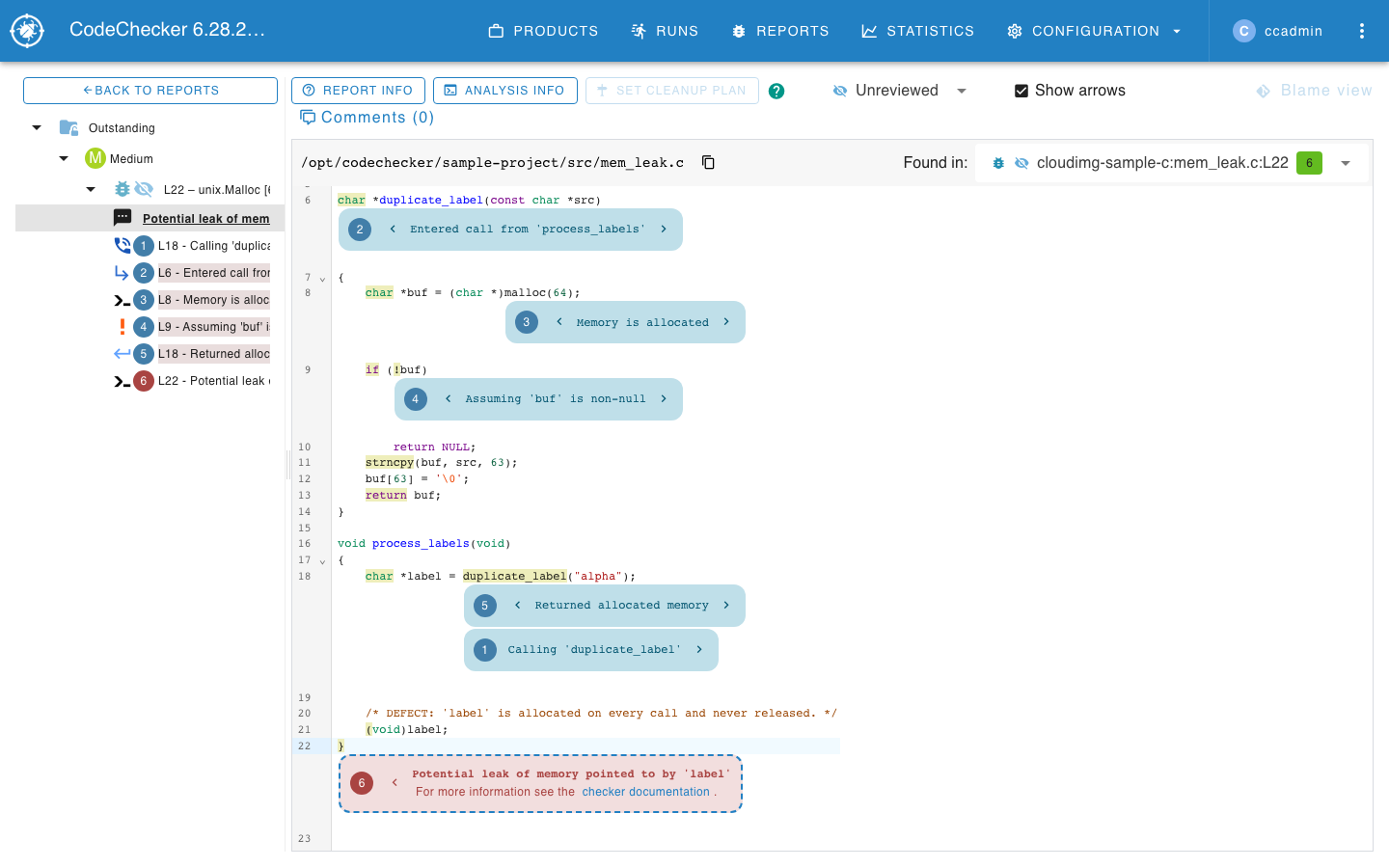This screenshot has width=1389, height=868.
Task: Select step 4 L9 Assuming 'buf'
Action: point(214,327)
